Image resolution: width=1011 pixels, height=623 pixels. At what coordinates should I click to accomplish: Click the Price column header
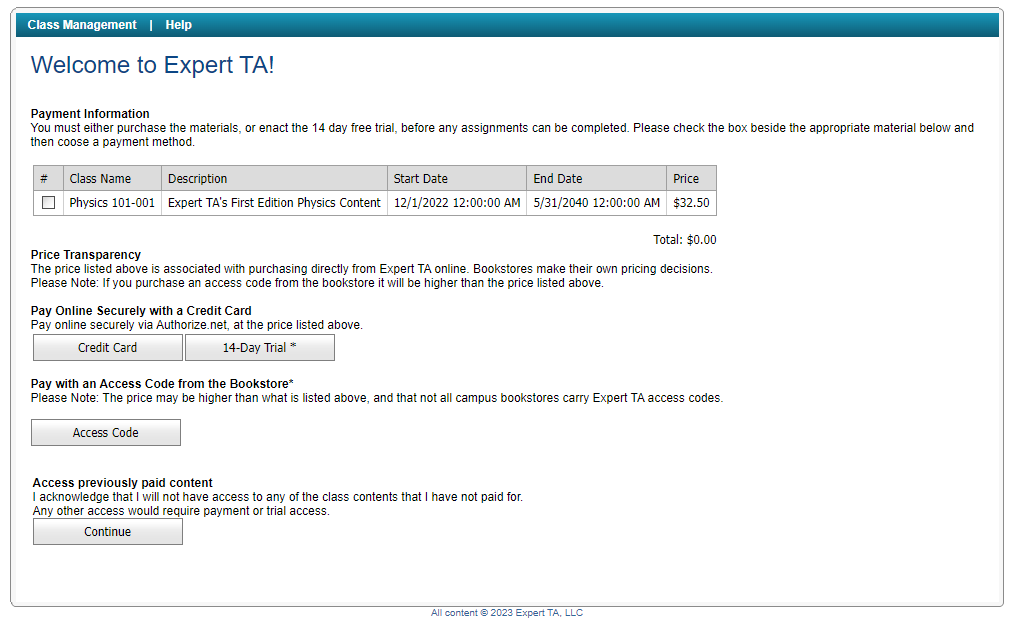click(x=691, y=179)
